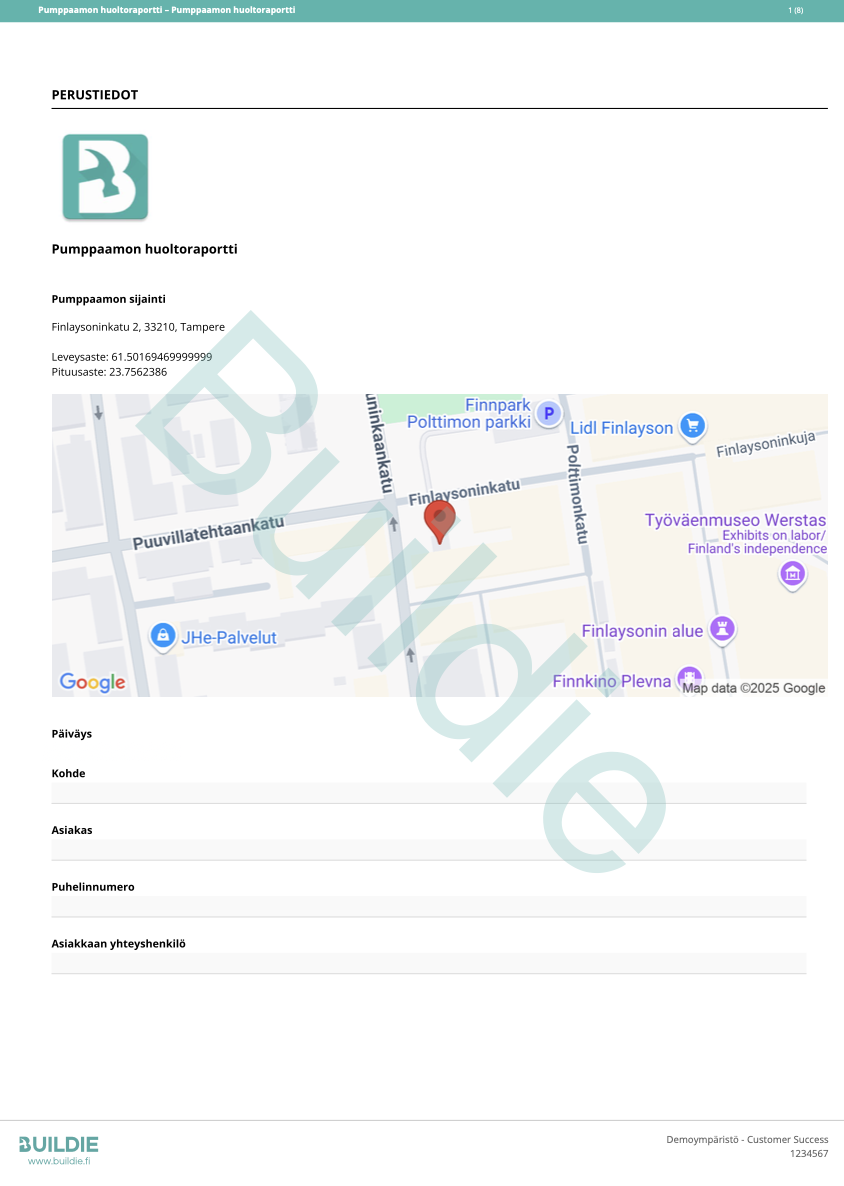Click the Puhelinnumero input field
Image resolution: width=844 pixels, height=1186 pixels.
428,907
